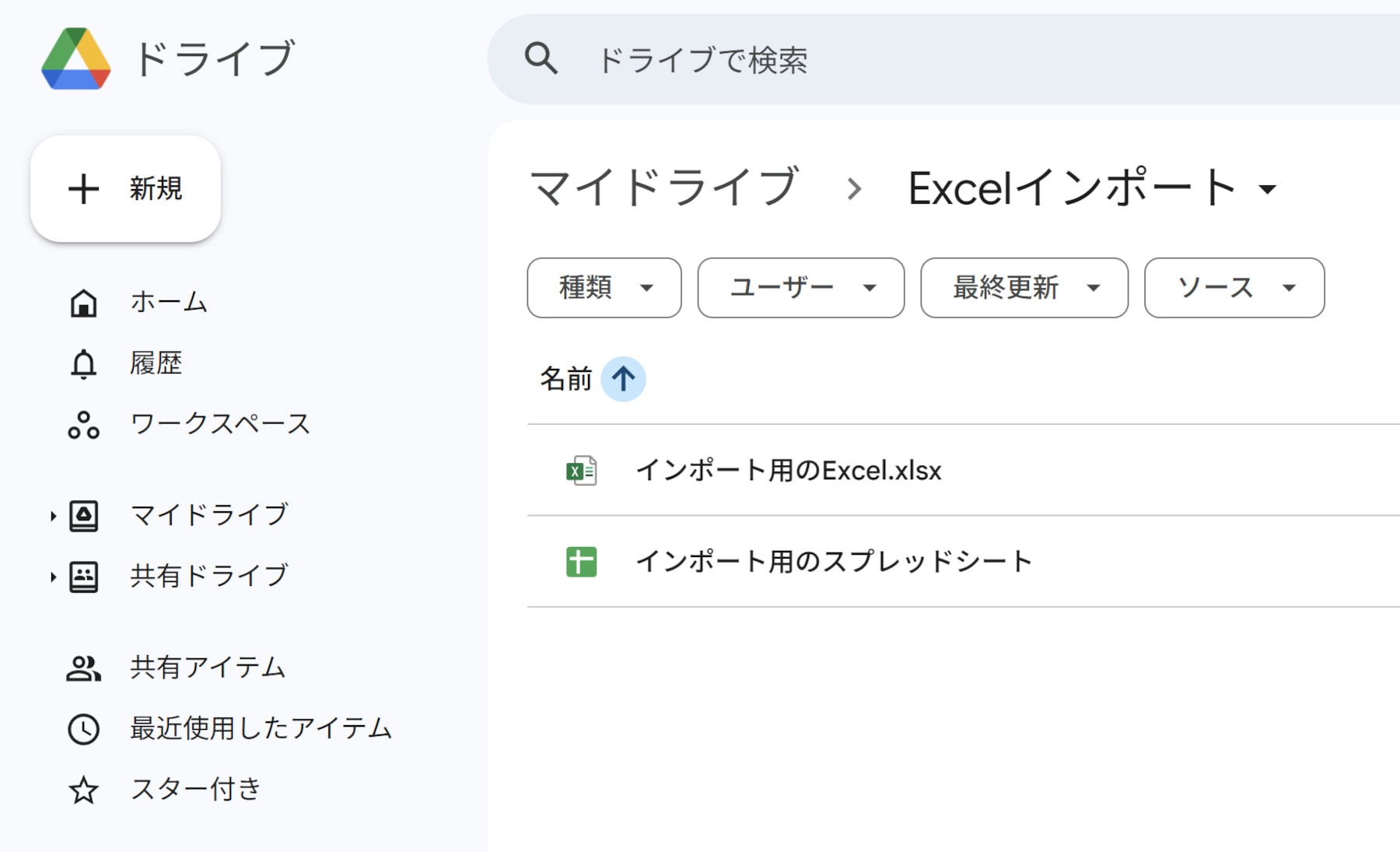Toggle the name sort direction arrow

pyautogui.click(x=623, y=379)
